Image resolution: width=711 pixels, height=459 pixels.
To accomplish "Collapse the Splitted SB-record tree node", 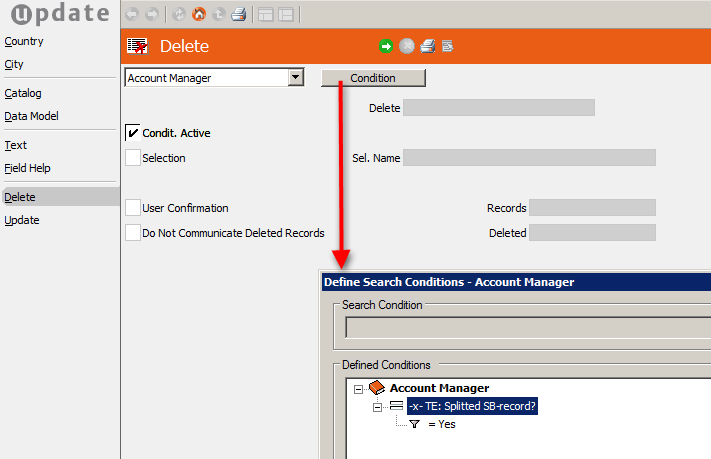I will click(378, 406).
